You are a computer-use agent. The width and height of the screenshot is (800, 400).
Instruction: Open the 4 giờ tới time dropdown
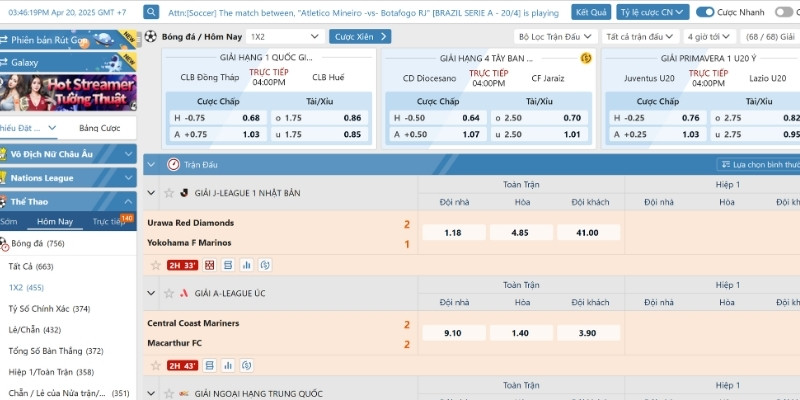pyautogui.click(x=709, y=37)
